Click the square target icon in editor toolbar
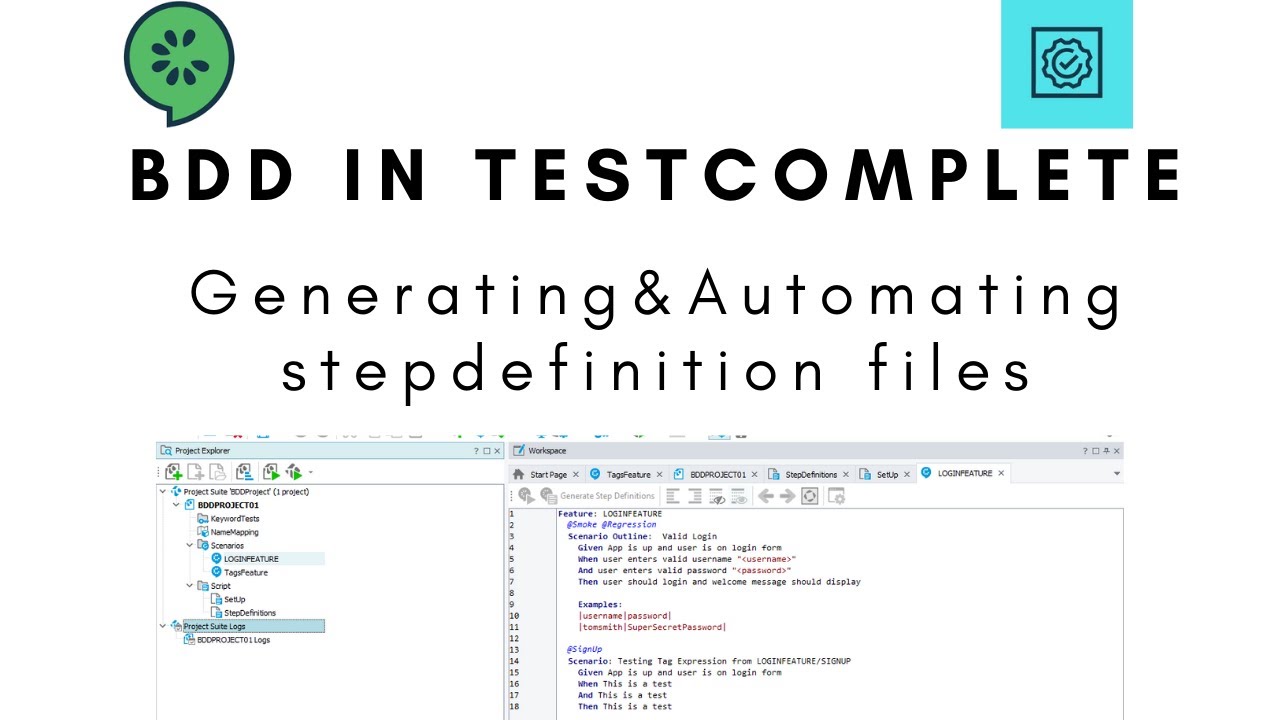This screenshot has width=1280, height=720. (810, 496)
